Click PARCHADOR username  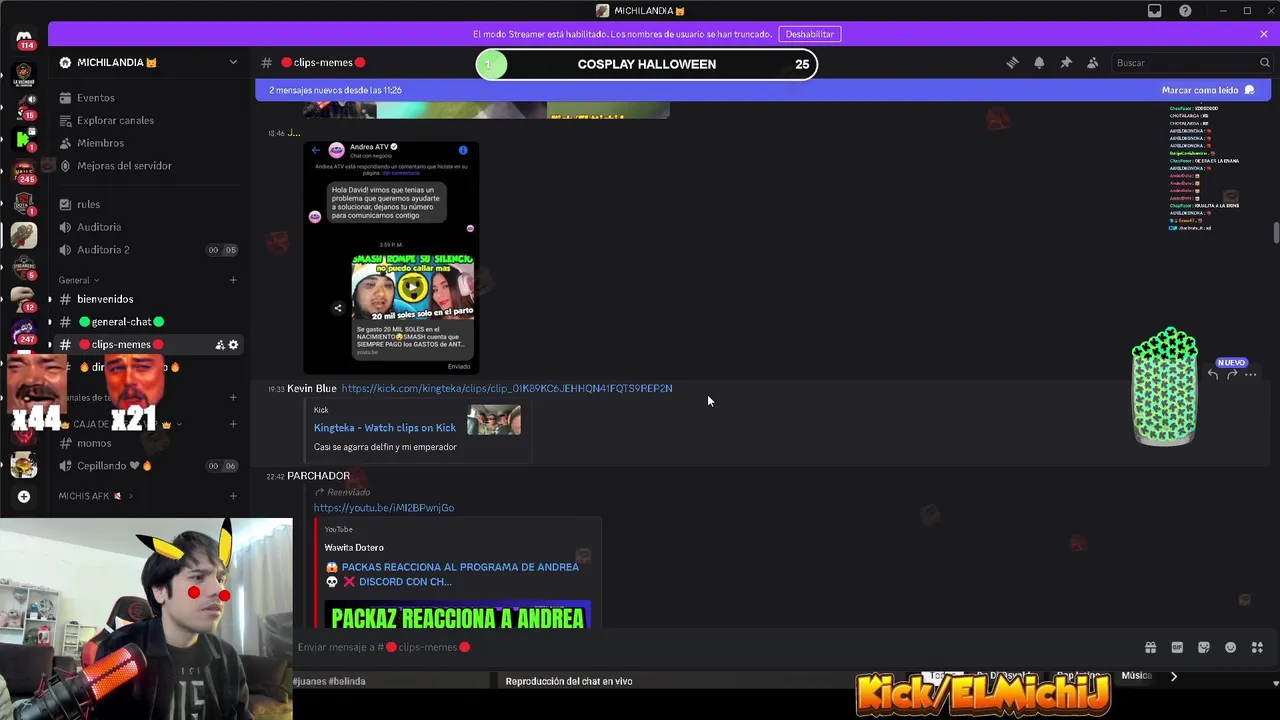(318, 476)
